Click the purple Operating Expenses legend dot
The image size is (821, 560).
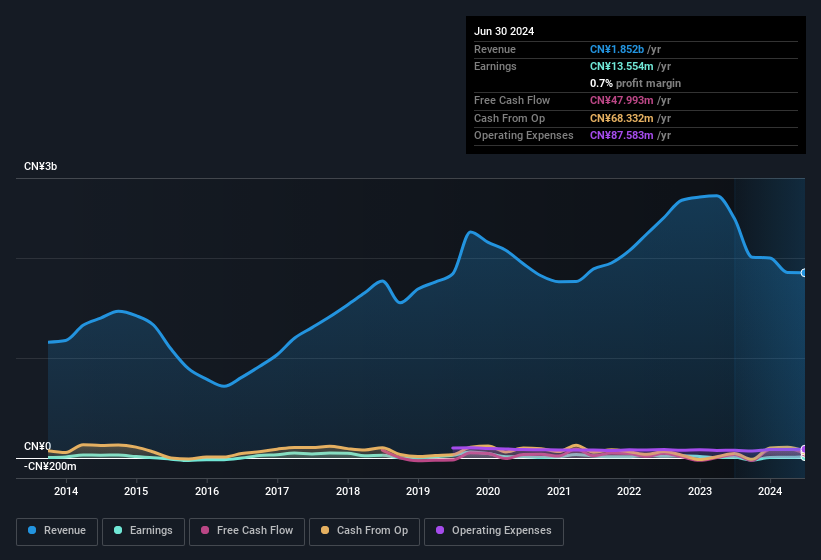[x=440, y=530]
